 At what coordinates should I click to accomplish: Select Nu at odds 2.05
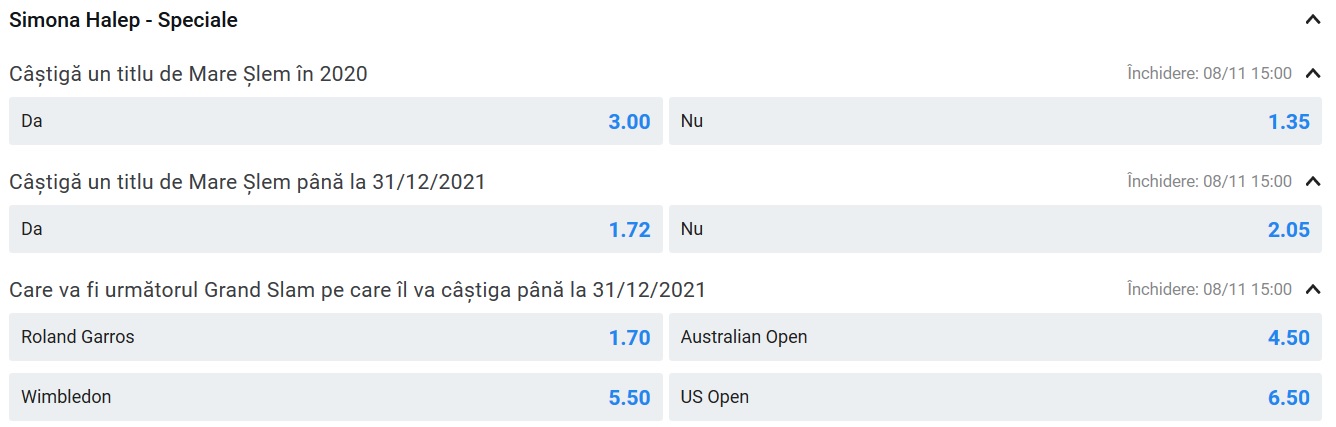tap(995, 229)
